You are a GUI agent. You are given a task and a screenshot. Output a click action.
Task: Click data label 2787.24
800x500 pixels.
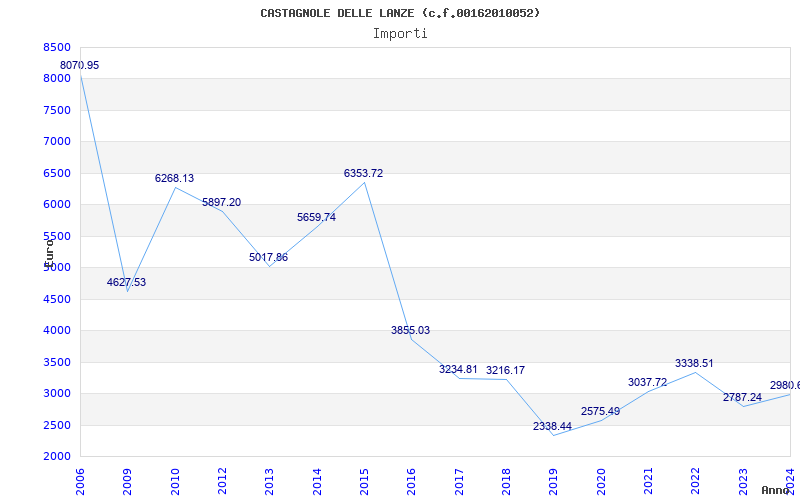point(742,397)
